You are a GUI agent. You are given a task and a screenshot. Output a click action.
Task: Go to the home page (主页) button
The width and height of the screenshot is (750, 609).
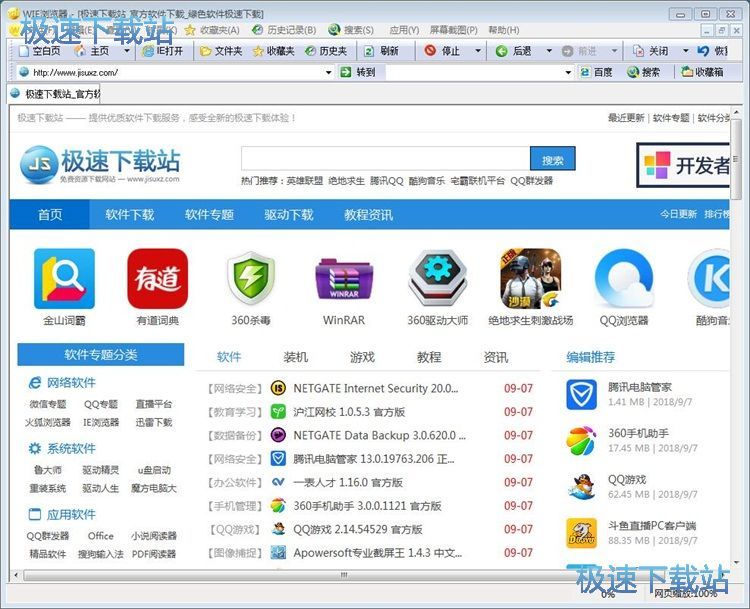[94, 51]
